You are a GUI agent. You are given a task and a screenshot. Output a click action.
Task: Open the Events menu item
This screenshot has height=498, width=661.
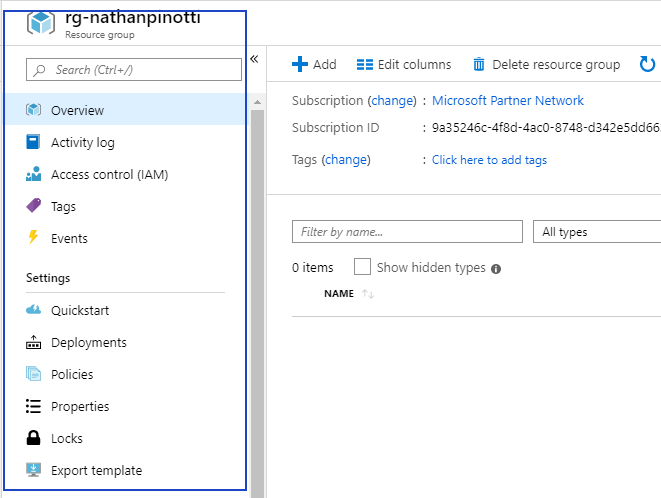click(125, 238)
